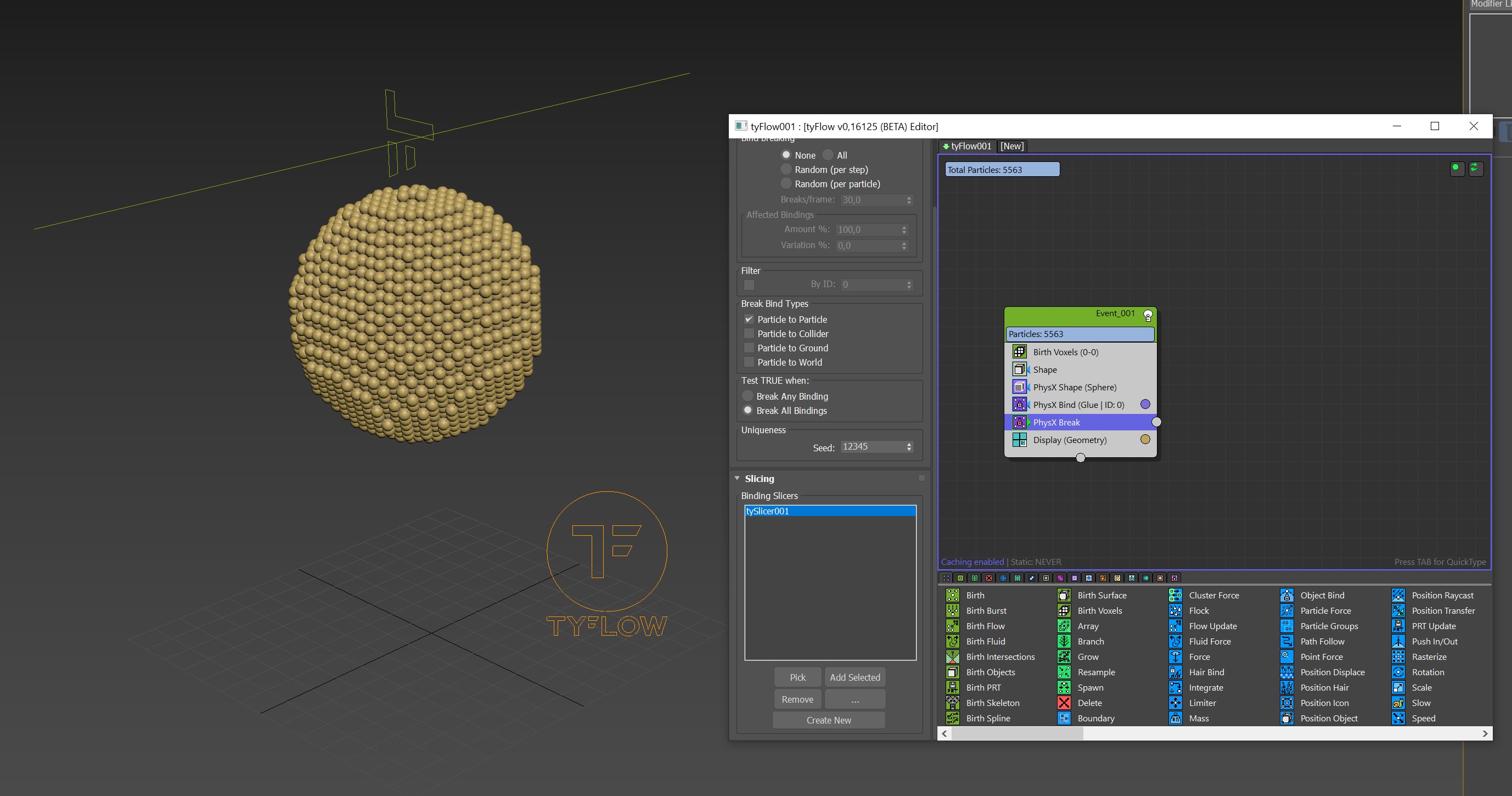Select the Position Raycast operator icon

[x=1398, y=595]
